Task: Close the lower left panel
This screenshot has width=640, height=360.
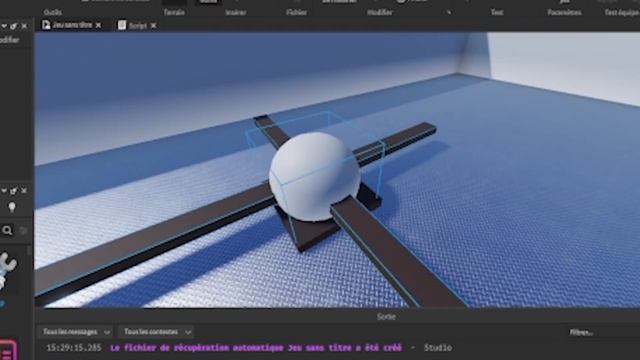Action: [x=24, y=191]
